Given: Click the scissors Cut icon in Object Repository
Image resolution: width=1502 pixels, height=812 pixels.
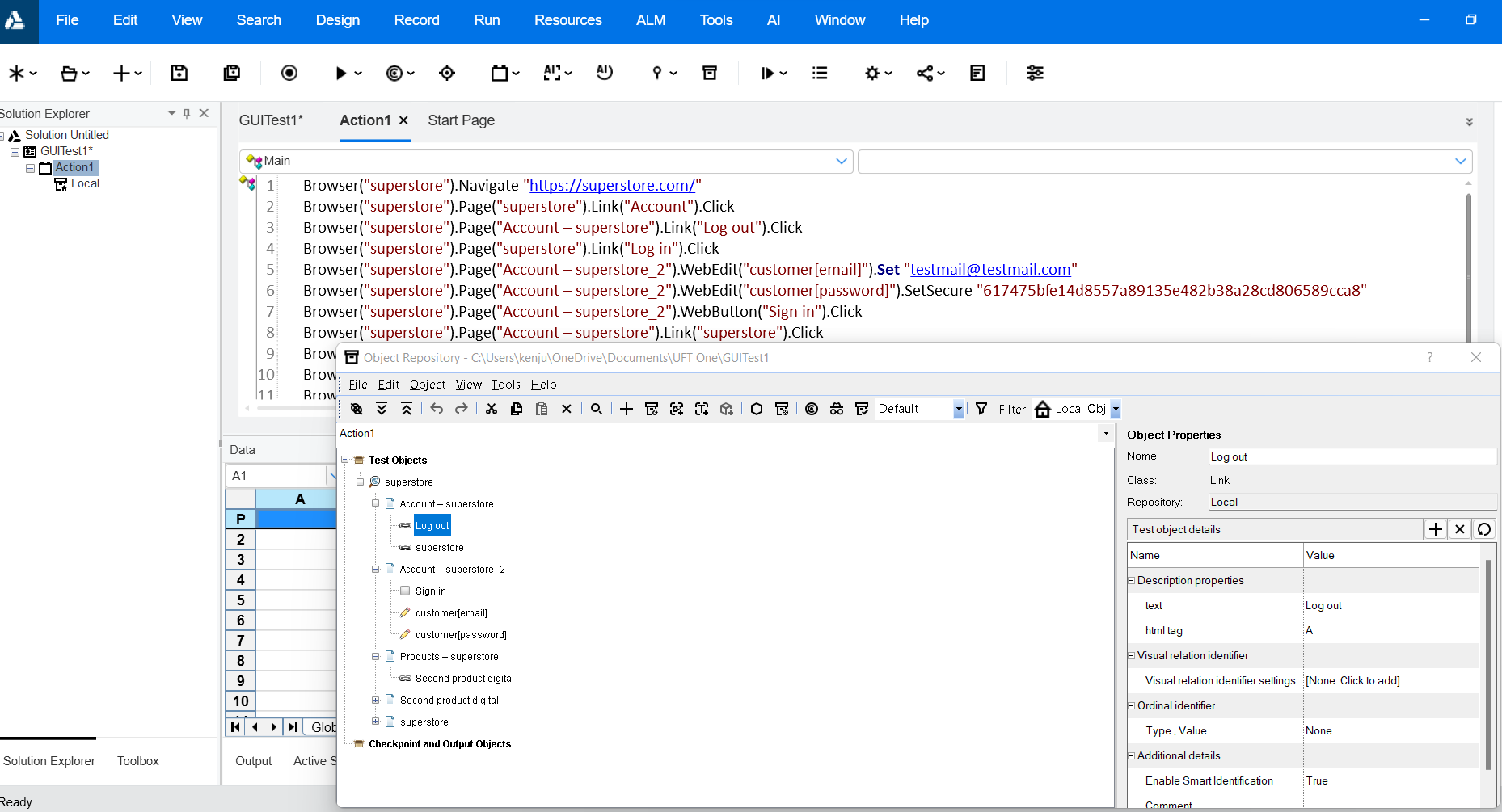Looking at the screenshot, I should 492,409.
